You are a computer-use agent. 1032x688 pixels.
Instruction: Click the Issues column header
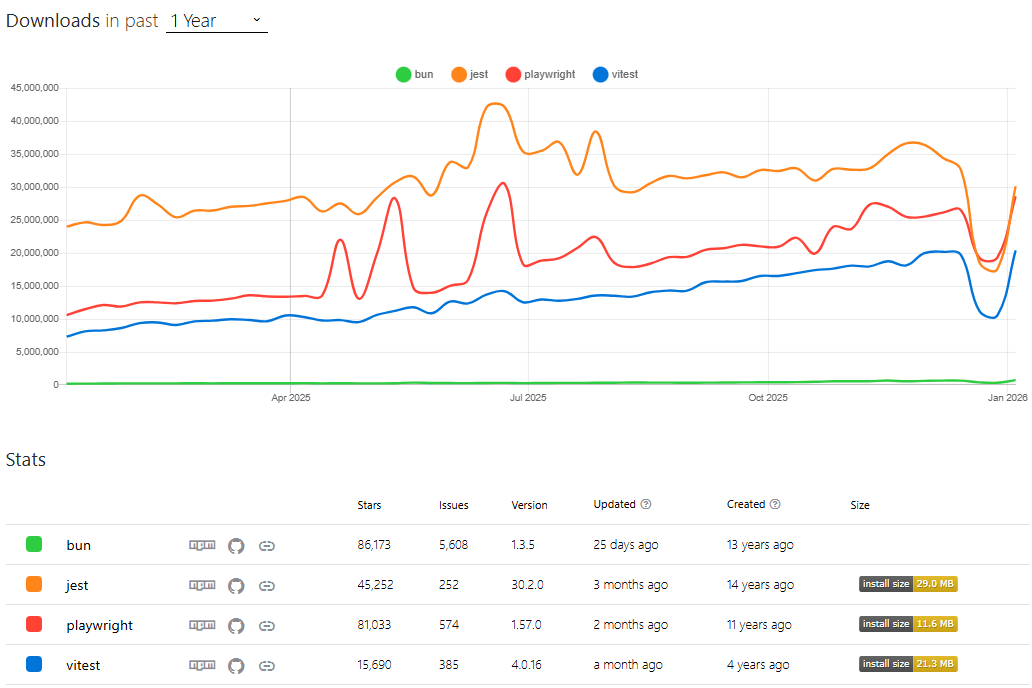tap(453, 505)
